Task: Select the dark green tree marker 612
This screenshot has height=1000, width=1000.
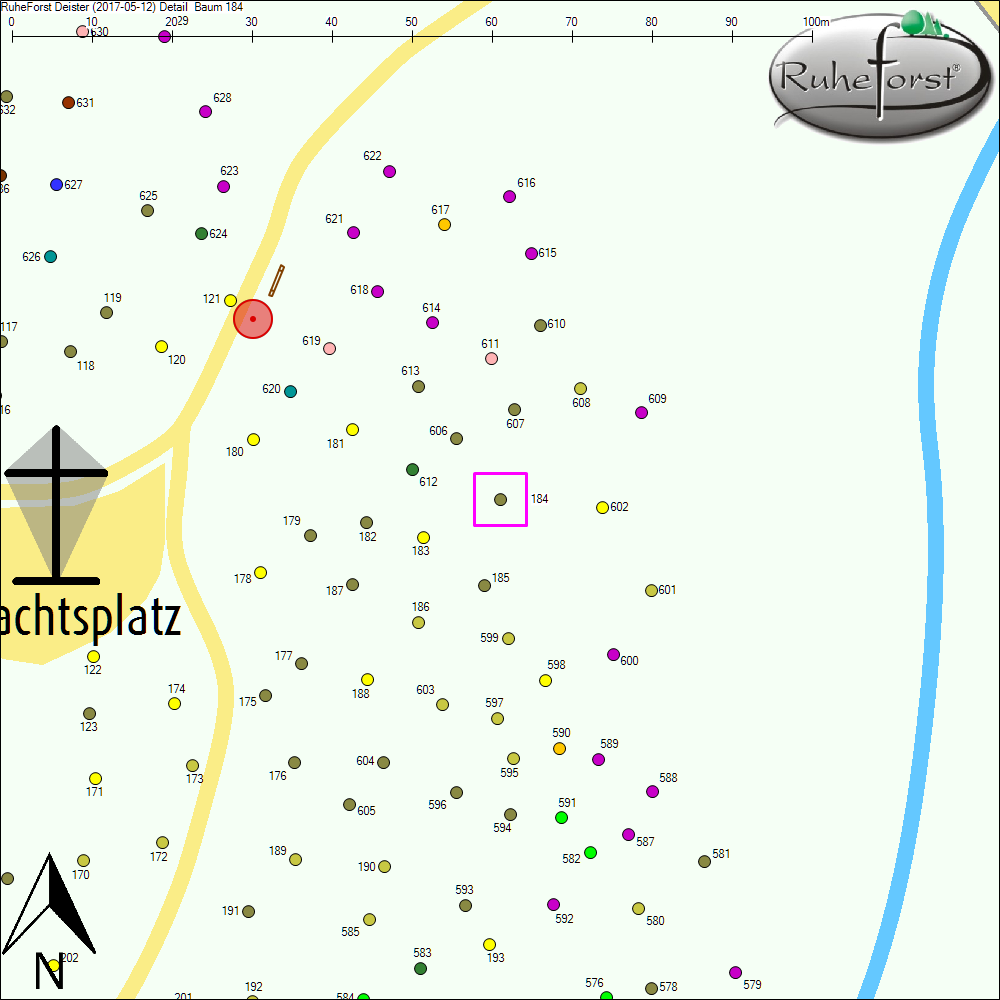Action: 411,468
